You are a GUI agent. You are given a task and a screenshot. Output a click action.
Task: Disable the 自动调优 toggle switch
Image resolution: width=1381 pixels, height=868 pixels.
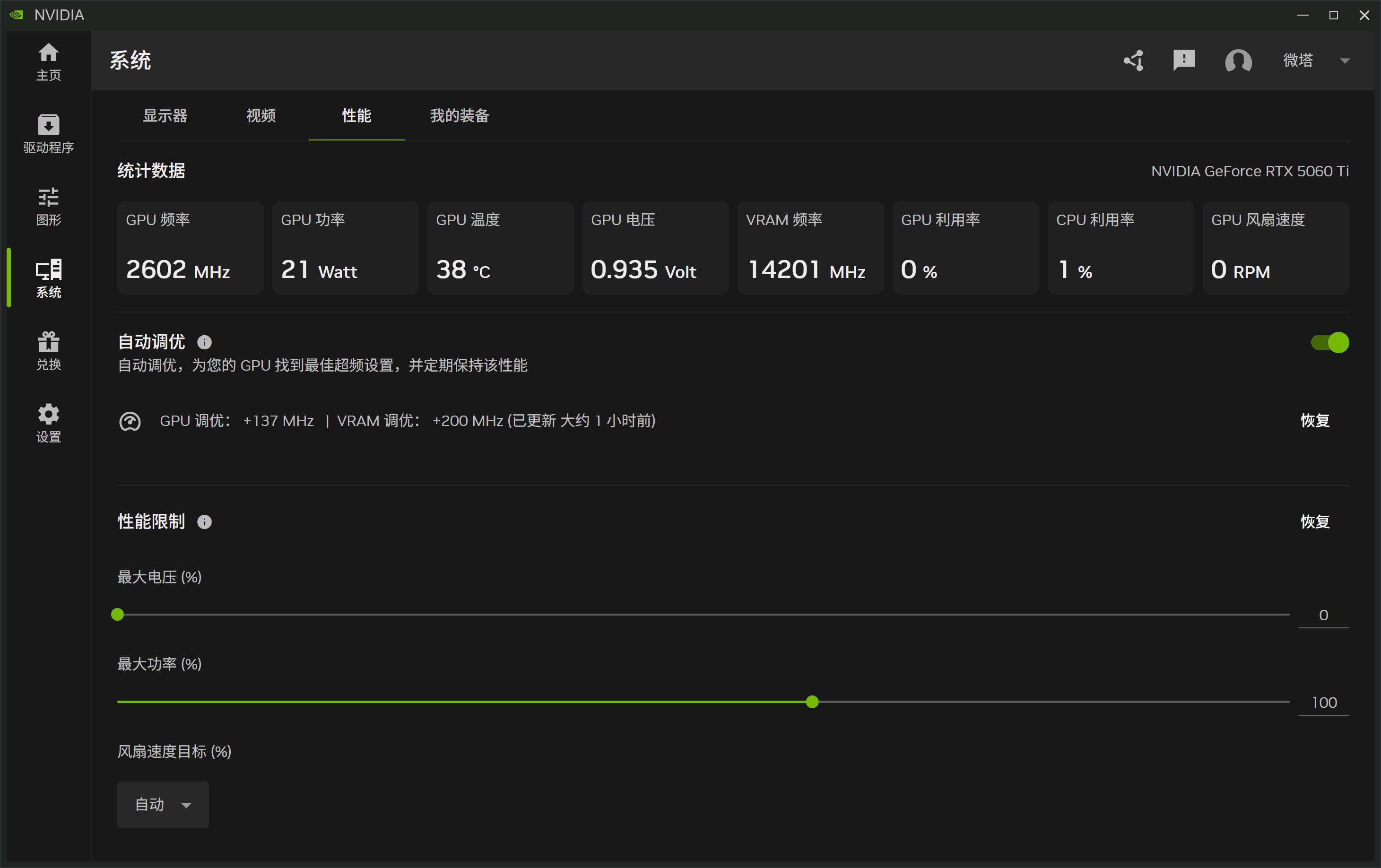1329,342
